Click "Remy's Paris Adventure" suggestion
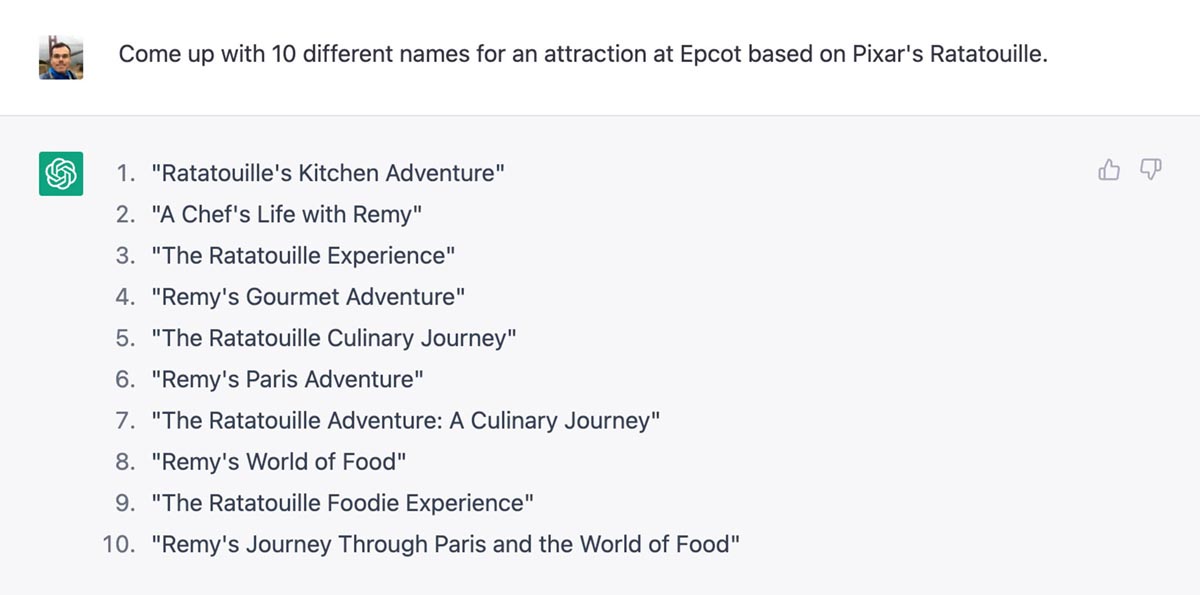1200x595 pixels. coord(288,379)
